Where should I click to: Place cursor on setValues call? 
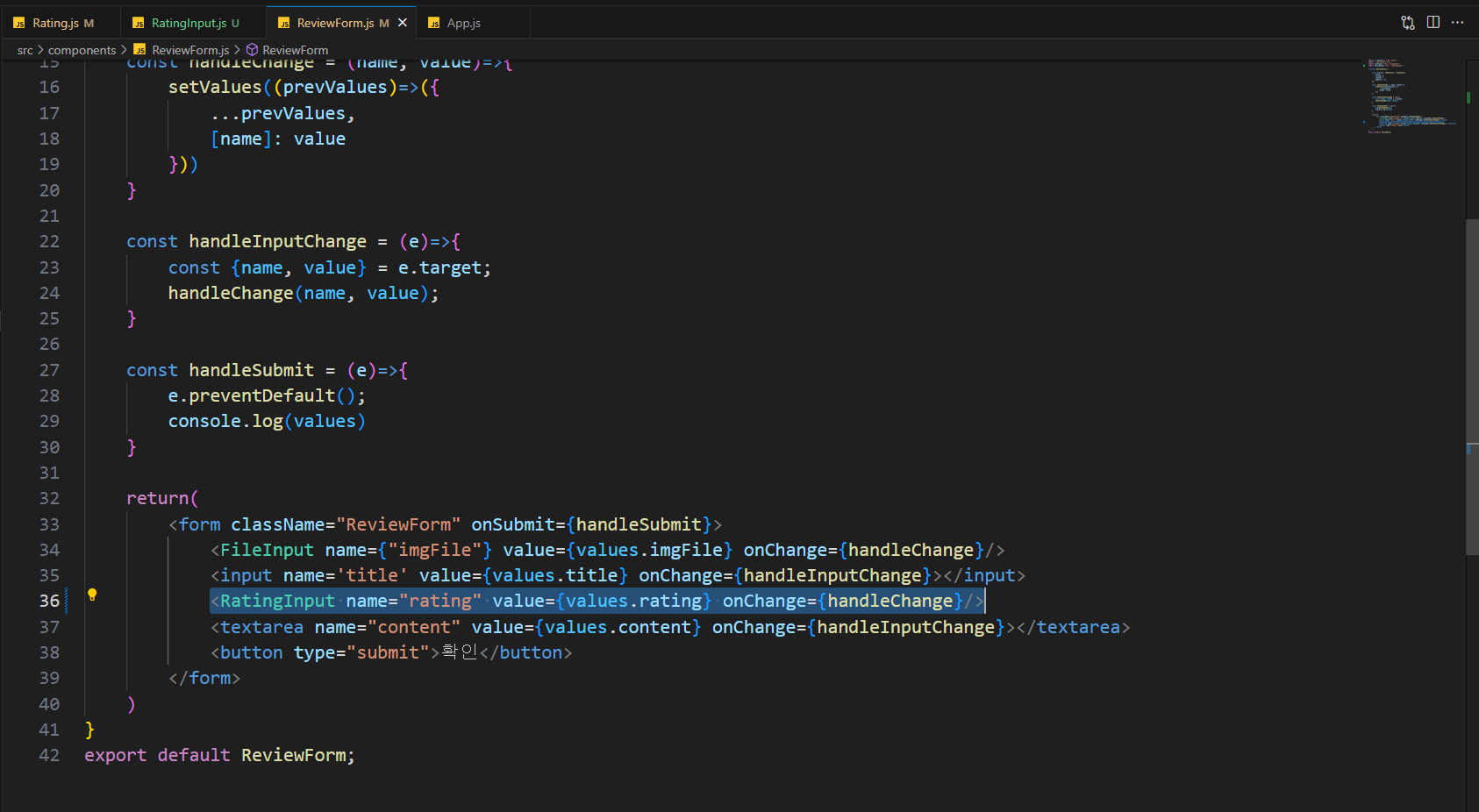215,88
